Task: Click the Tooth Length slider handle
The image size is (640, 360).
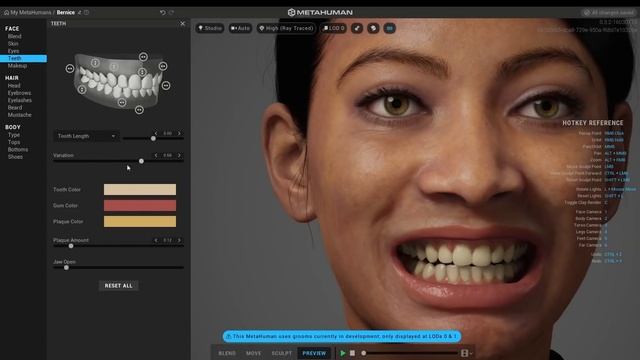Action: point(153,139)
